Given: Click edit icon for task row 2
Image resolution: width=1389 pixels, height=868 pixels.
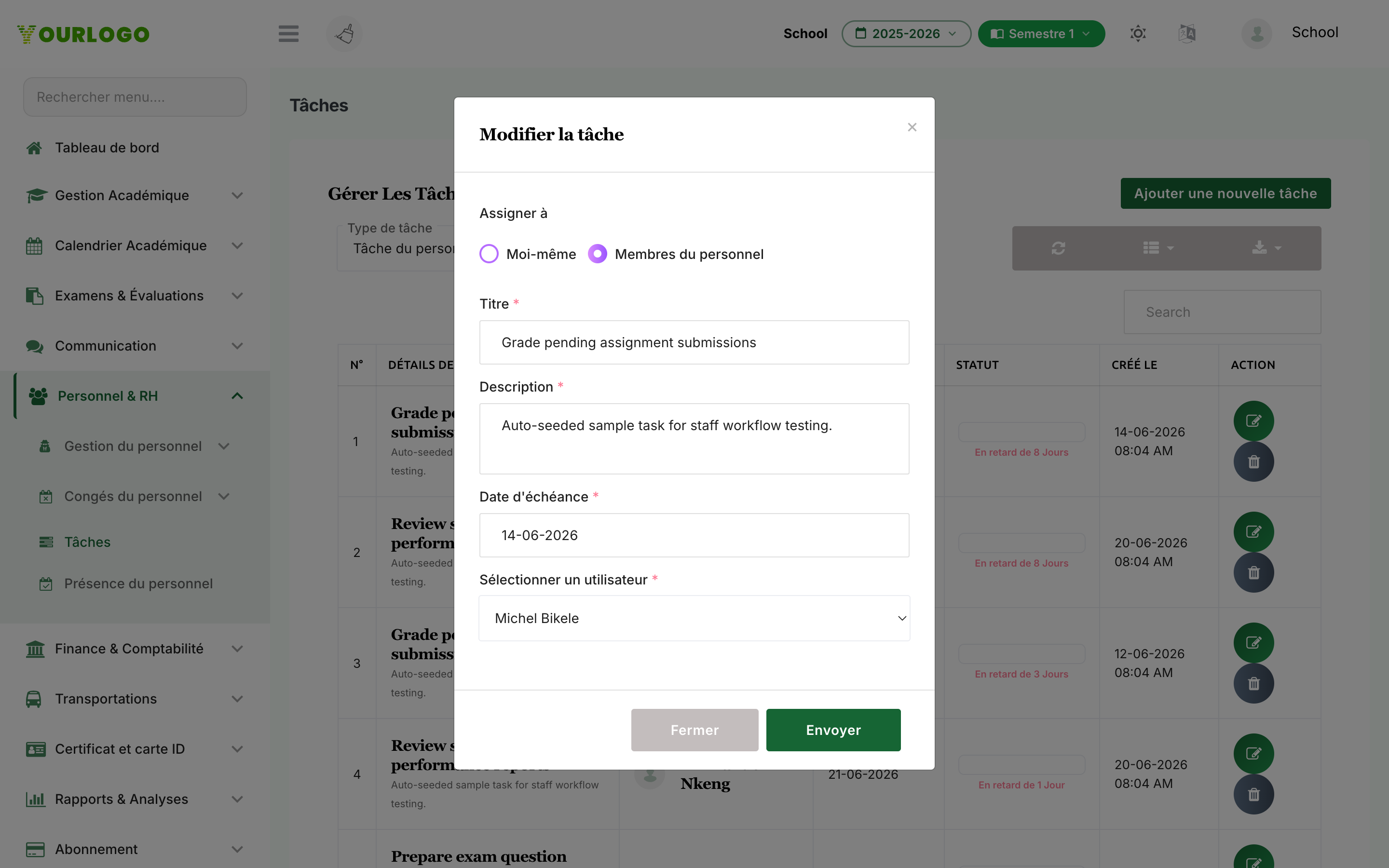Looking at the screenshot, I should [1253, 531].
